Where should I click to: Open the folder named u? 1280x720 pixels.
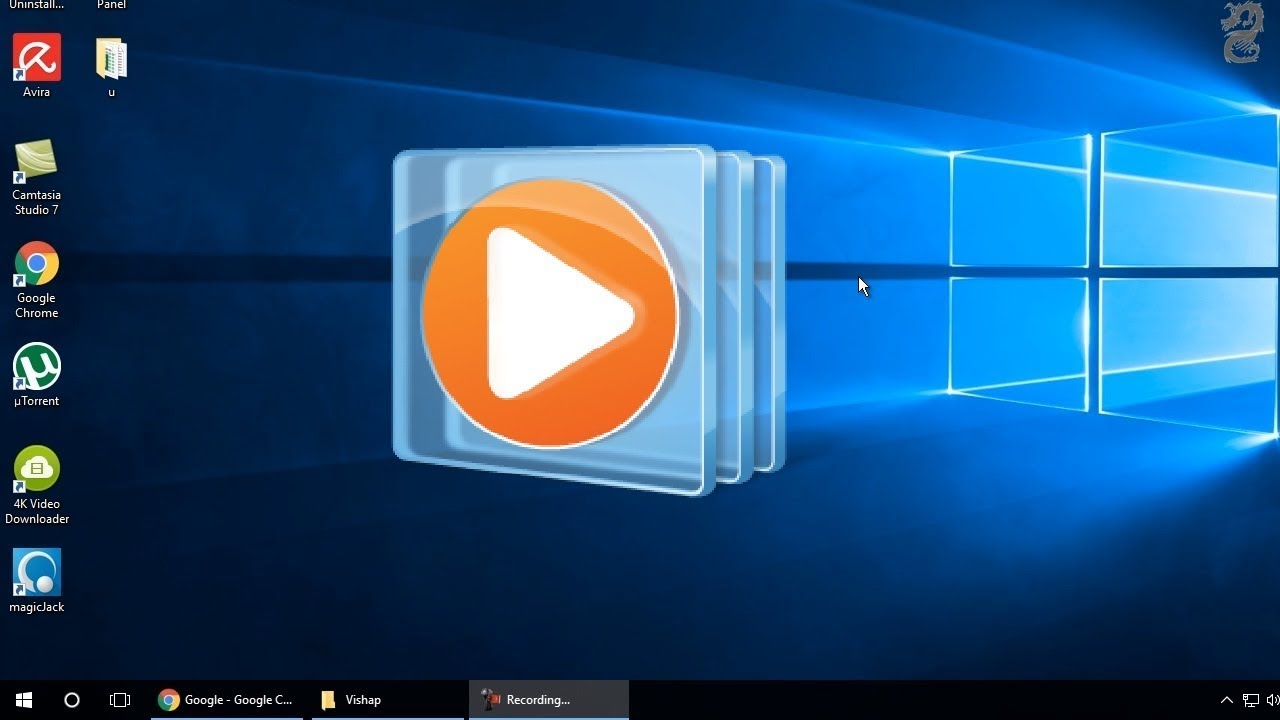(x=111, y=66)
